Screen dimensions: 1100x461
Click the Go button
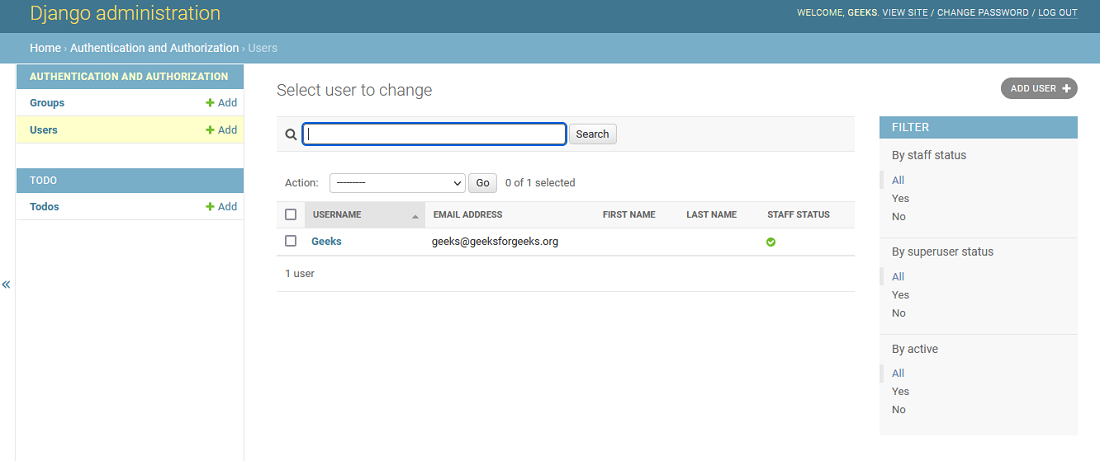tap(483, 183)
